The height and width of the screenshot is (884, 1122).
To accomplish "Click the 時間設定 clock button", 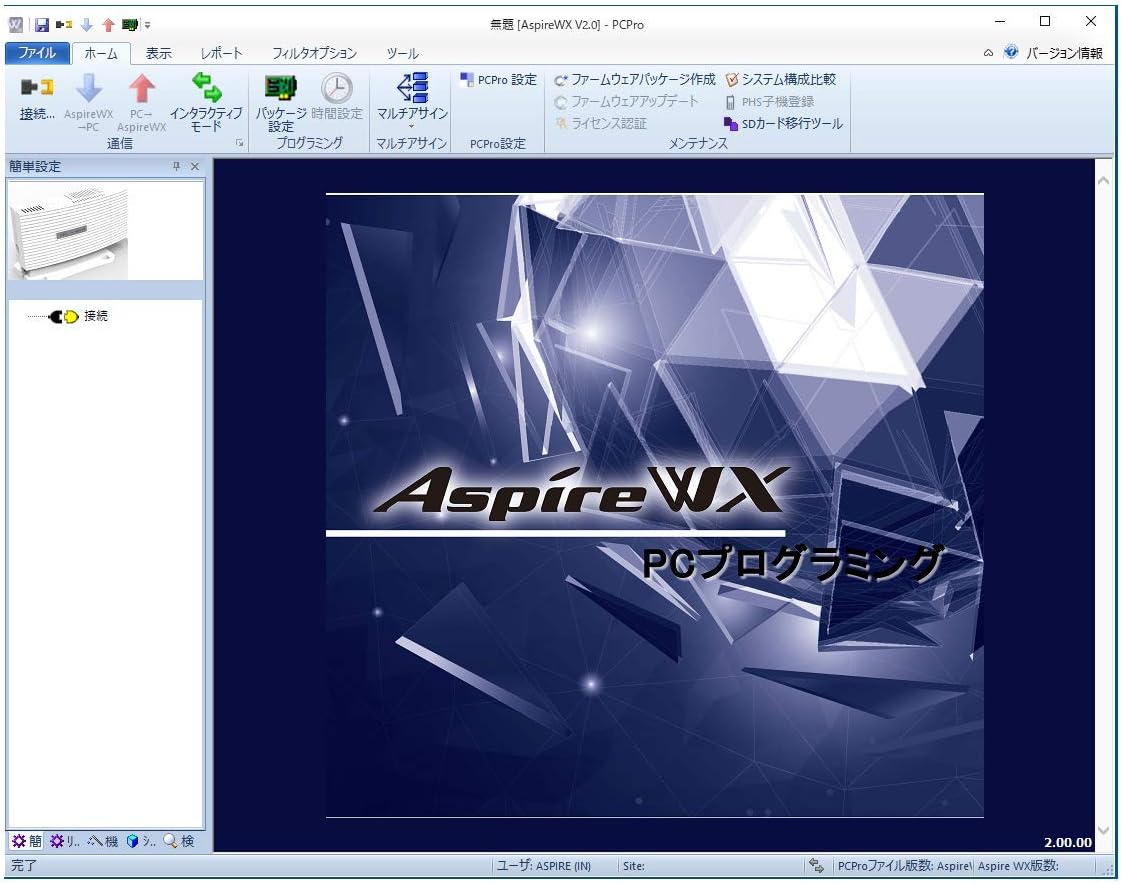I will (x=337, y=97).
